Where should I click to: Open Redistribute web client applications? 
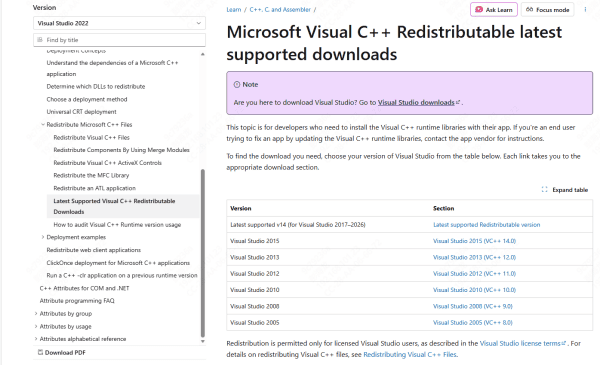(x=94, y=250)
